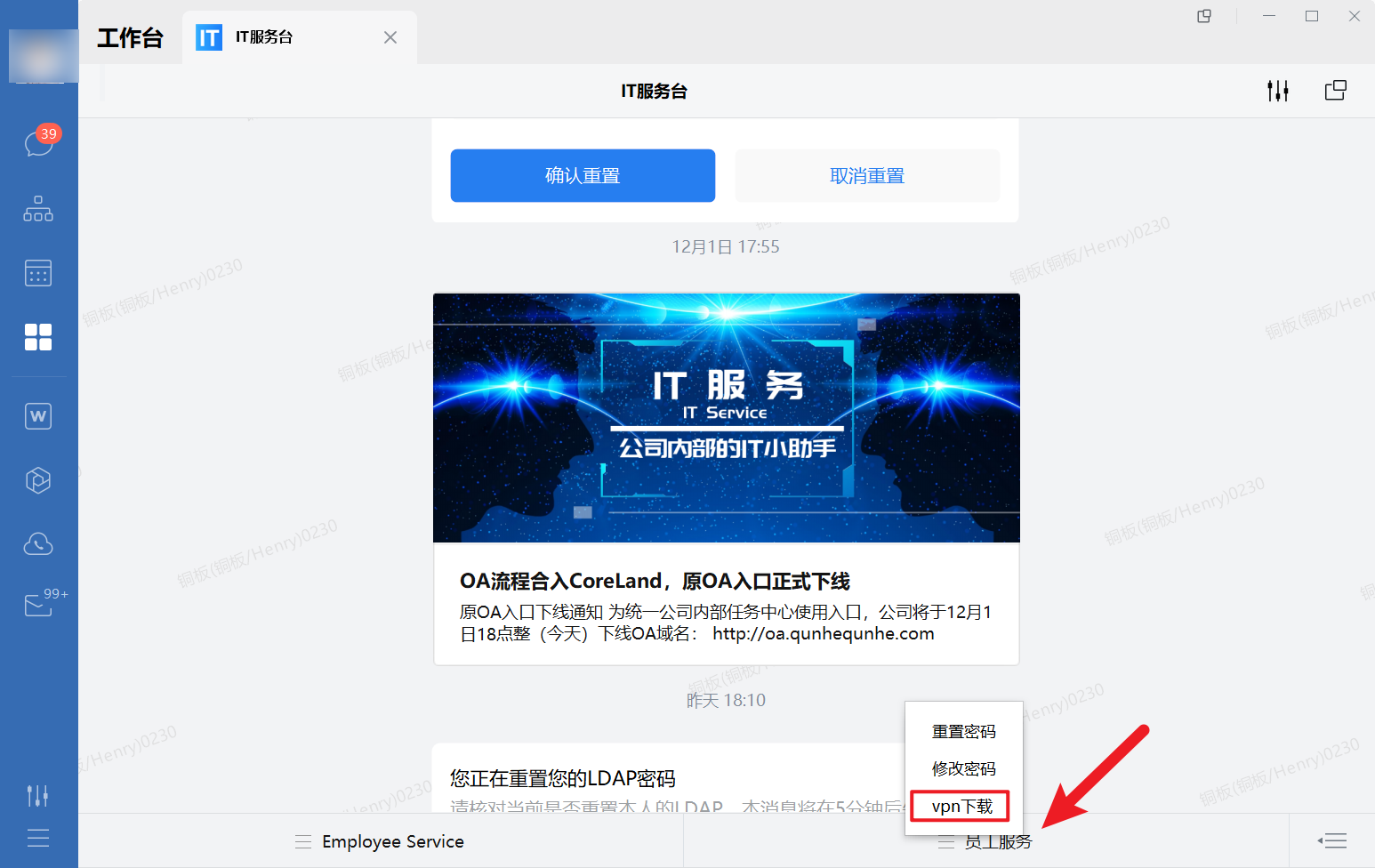The image size is (1375, 868).
Task: Select 重置密码 from the popup menu
Action: [x=964, y=732]
